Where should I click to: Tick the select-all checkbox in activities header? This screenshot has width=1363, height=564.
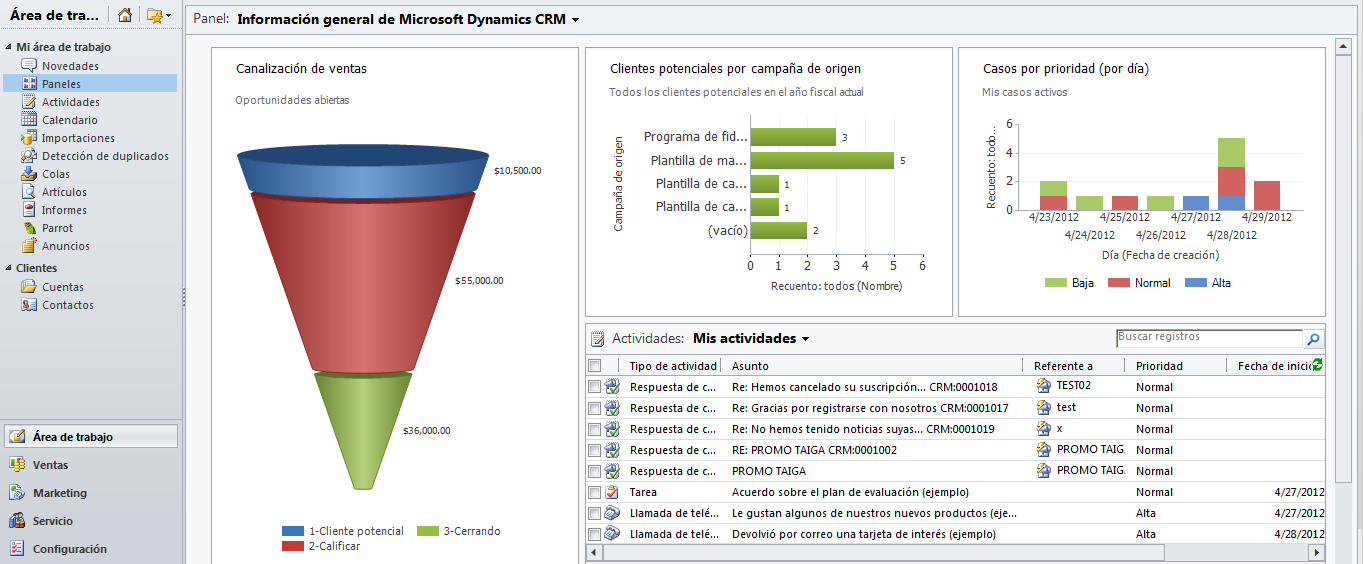(595, 366)
